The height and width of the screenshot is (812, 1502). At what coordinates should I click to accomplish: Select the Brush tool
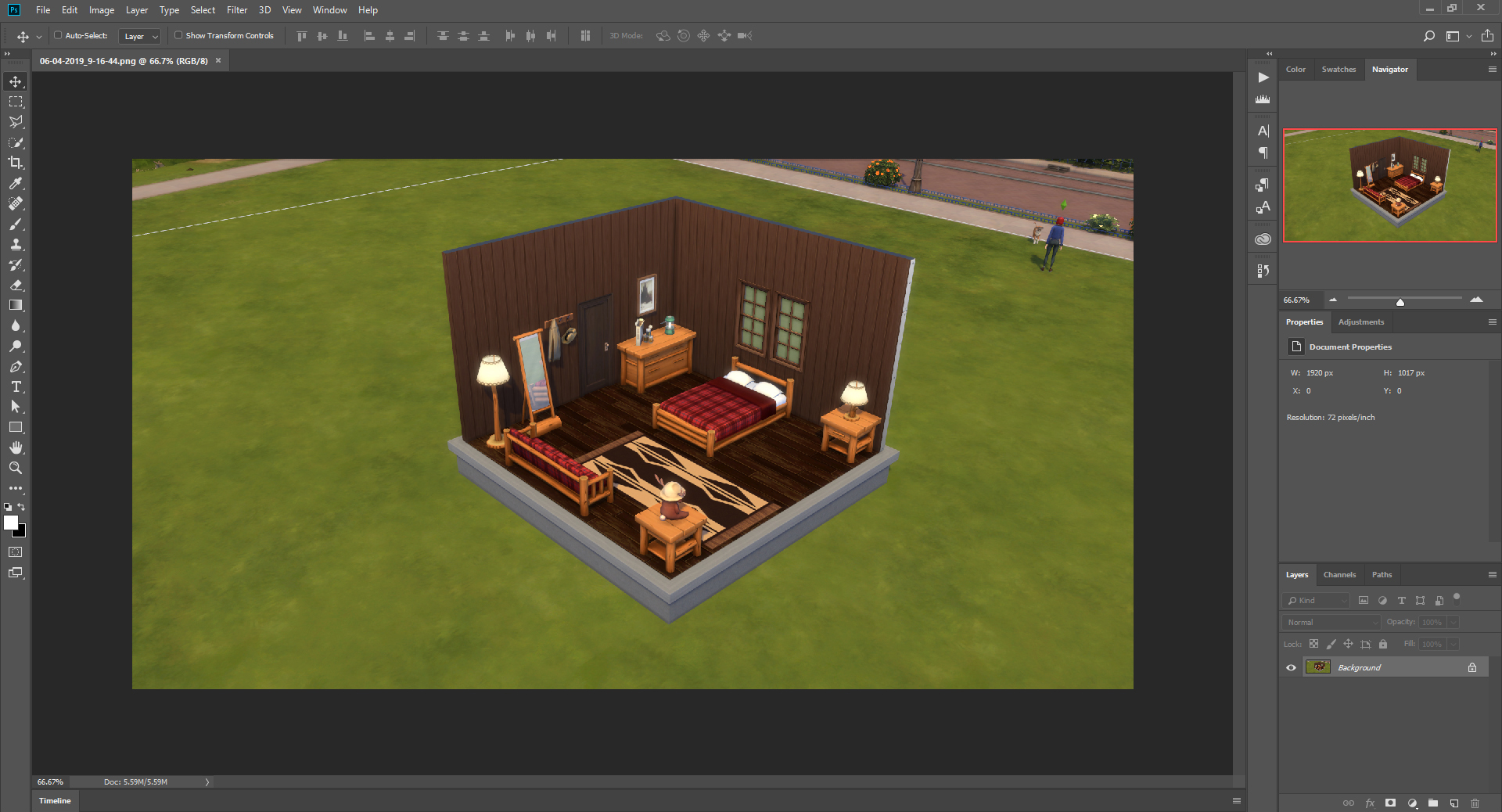pos(16,224)
